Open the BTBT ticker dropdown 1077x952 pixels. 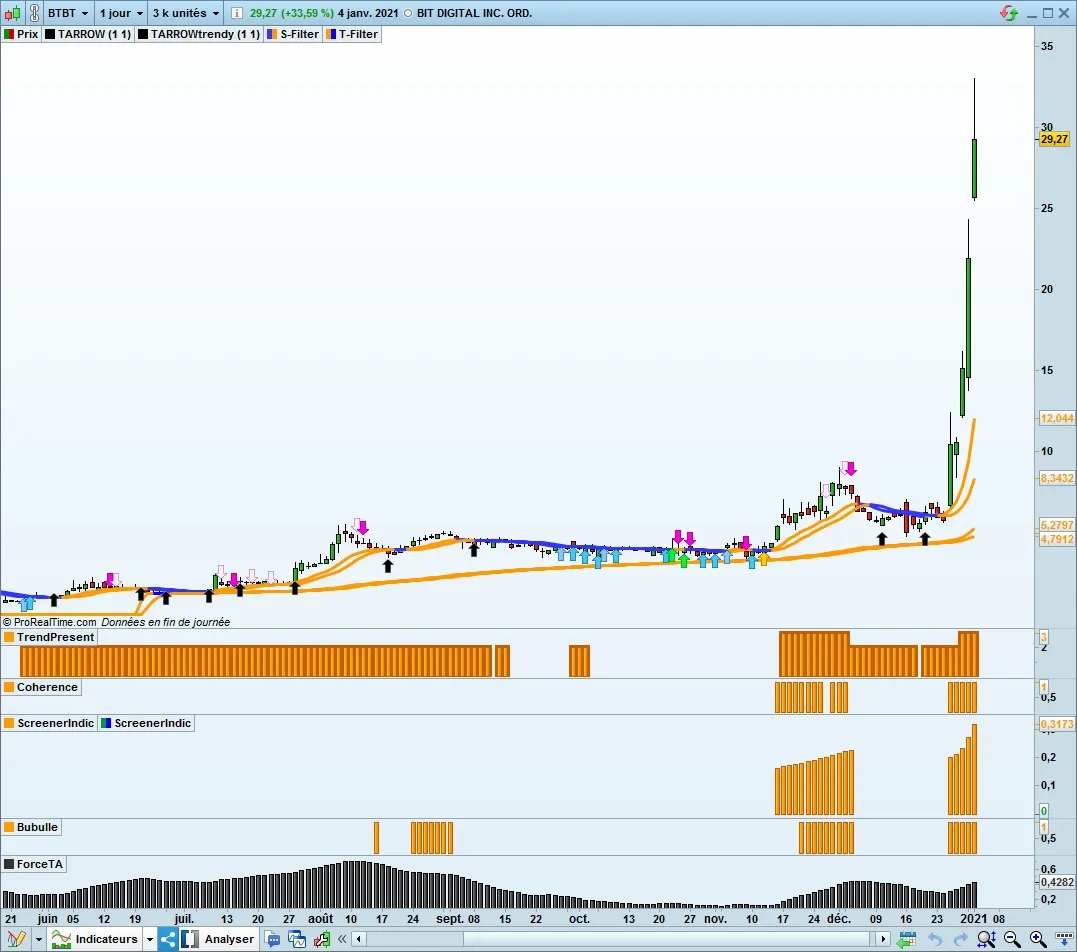tap(69, 13)
